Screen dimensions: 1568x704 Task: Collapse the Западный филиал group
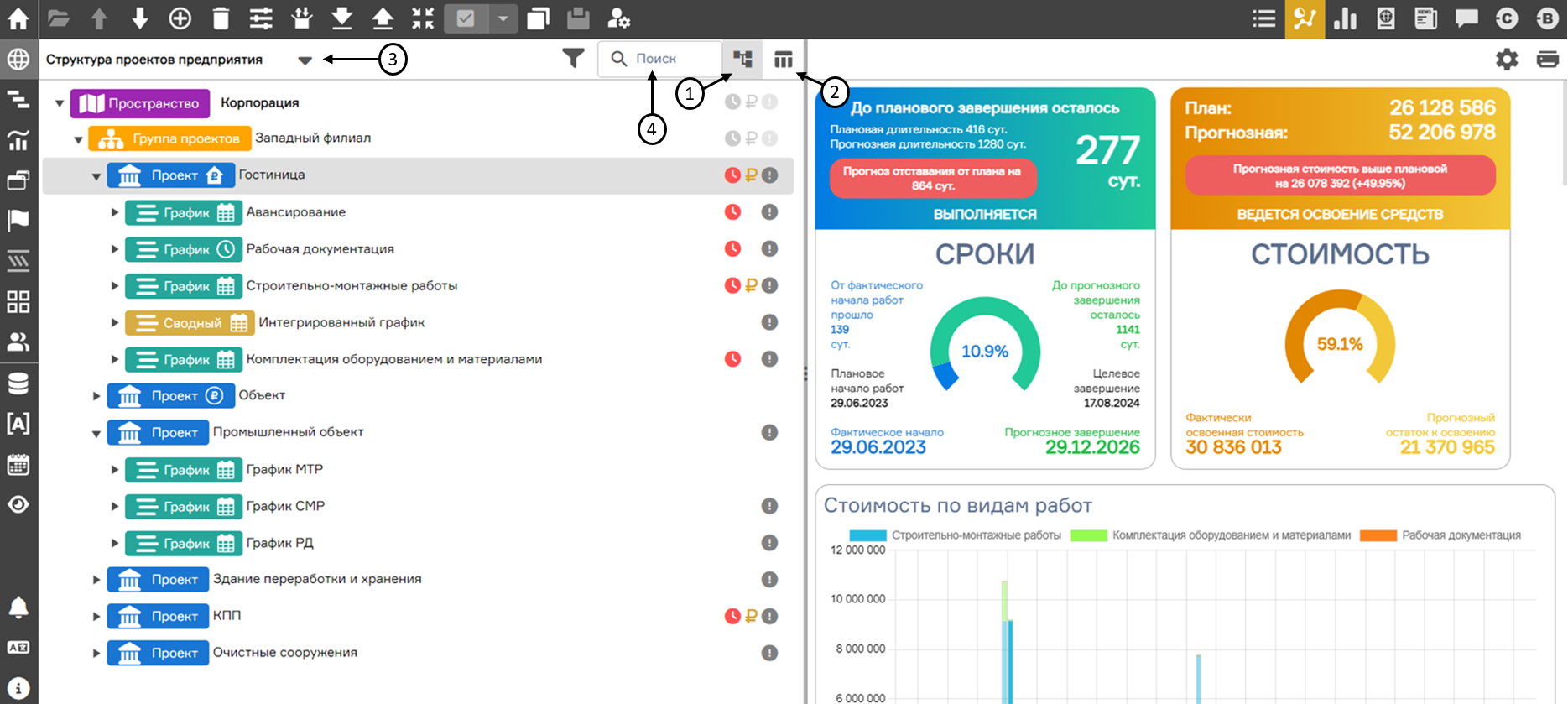(78, 139)
